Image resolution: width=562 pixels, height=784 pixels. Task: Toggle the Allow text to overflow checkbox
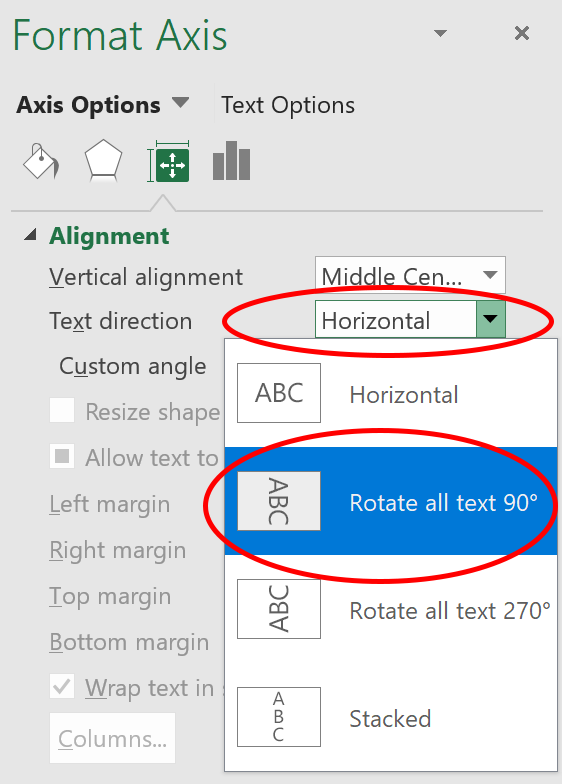[x=62, y=456]
